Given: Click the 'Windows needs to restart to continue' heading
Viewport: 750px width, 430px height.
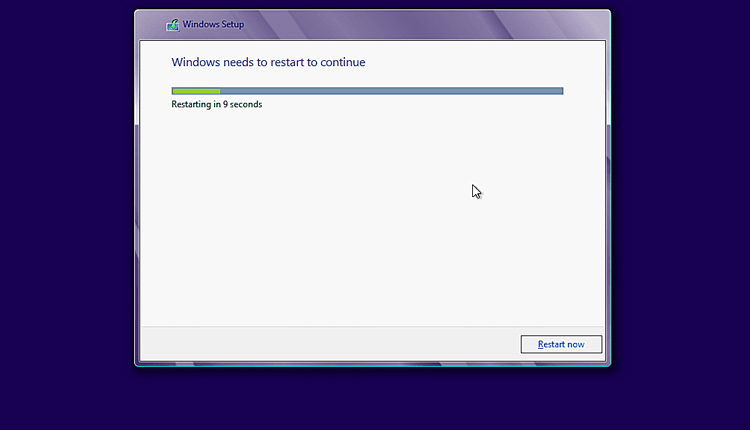Looking at the screenshot, I should tap(268, 62).
